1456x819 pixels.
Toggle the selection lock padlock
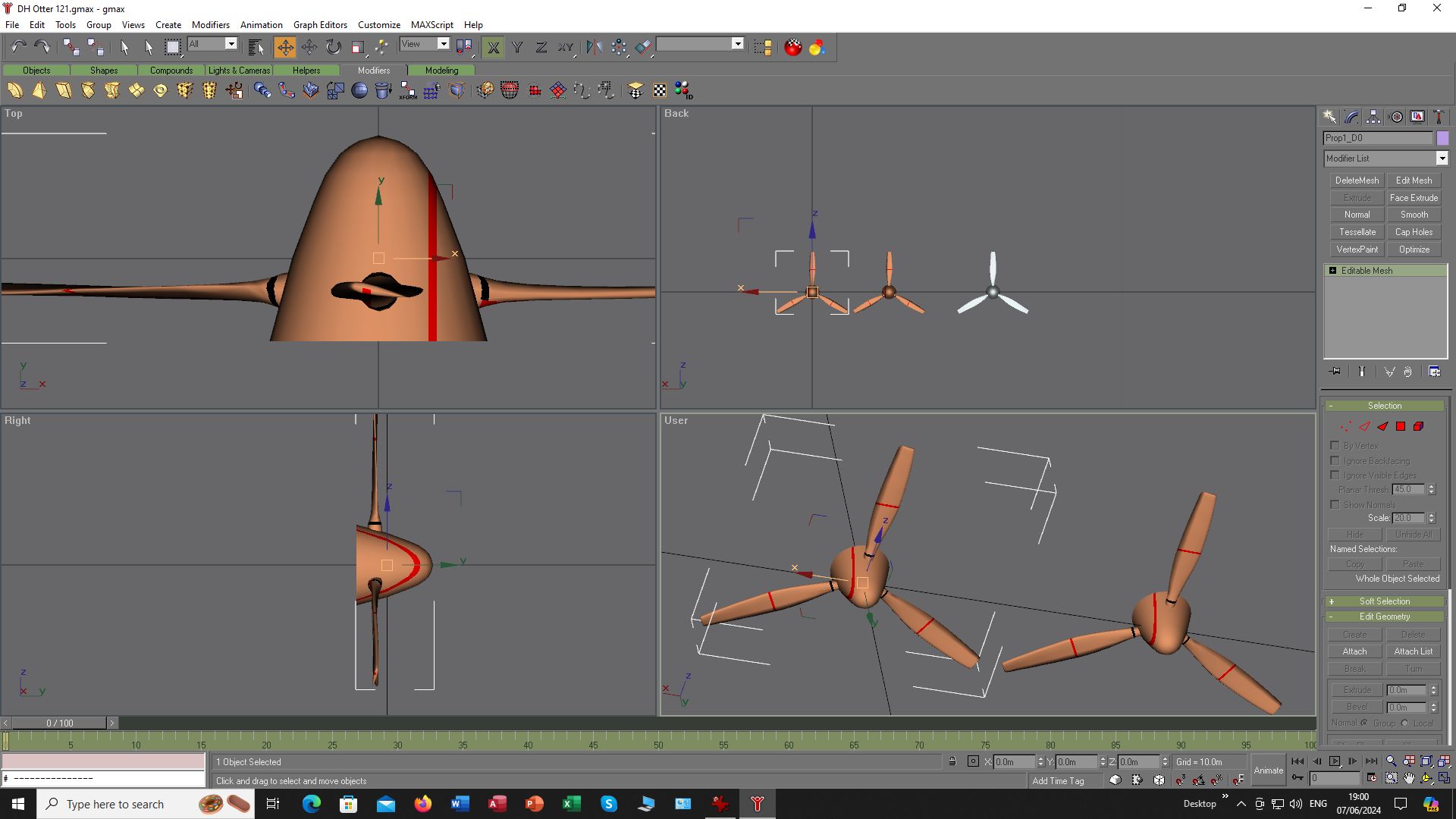[x=952, y=761]
